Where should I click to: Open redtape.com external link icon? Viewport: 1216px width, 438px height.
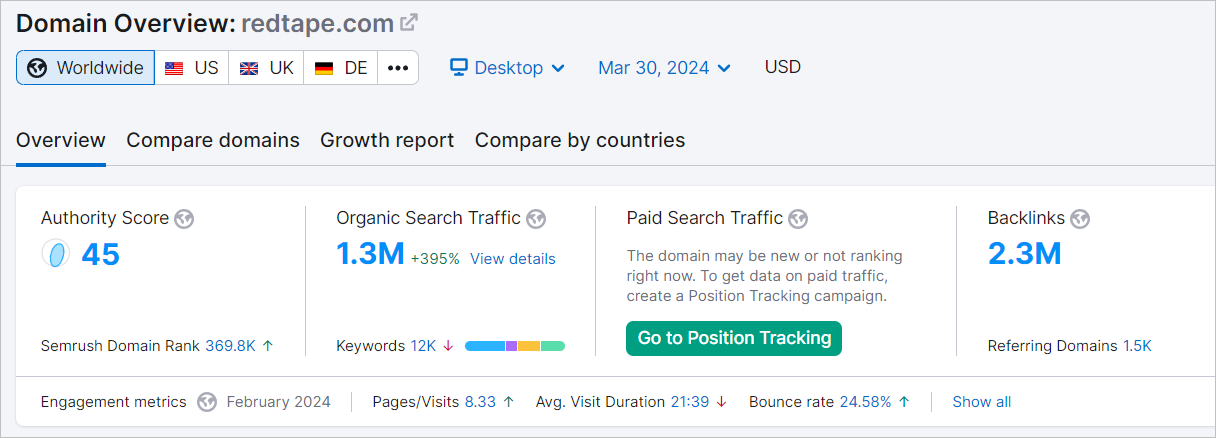(x=408, y=22)
